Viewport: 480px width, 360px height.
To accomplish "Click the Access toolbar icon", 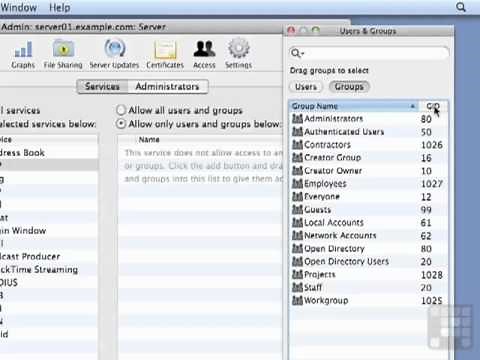I will 204,54.
